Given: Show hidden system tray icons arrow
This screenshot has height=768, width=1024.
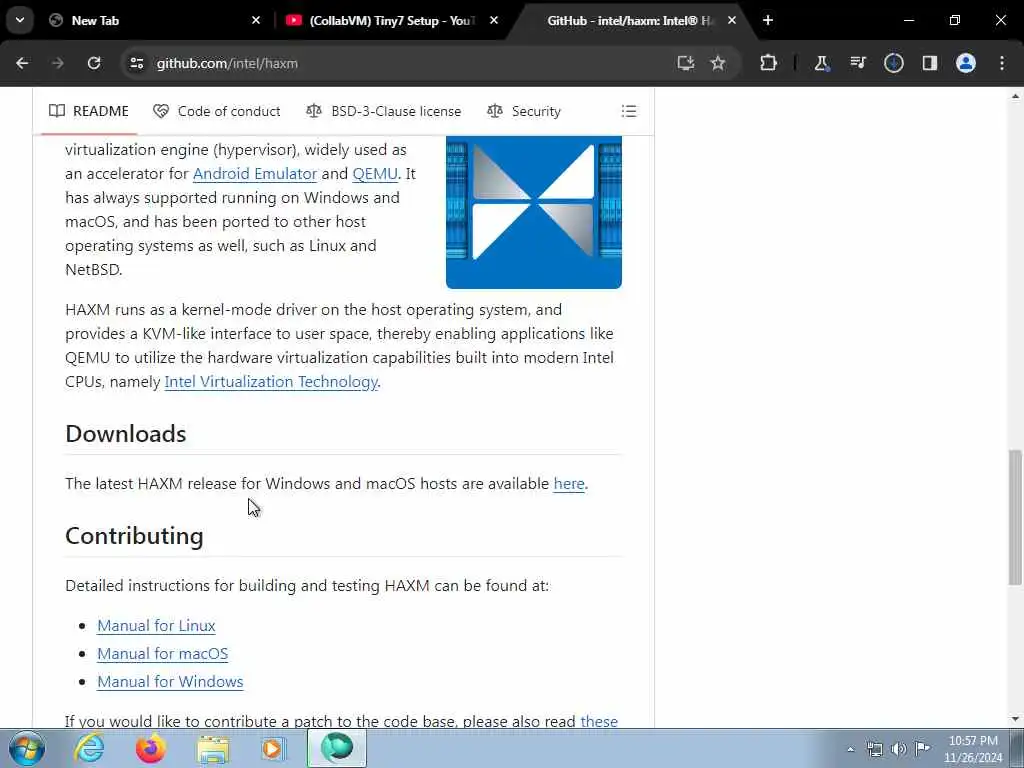Looking at the screenshot, I should 850,749.
